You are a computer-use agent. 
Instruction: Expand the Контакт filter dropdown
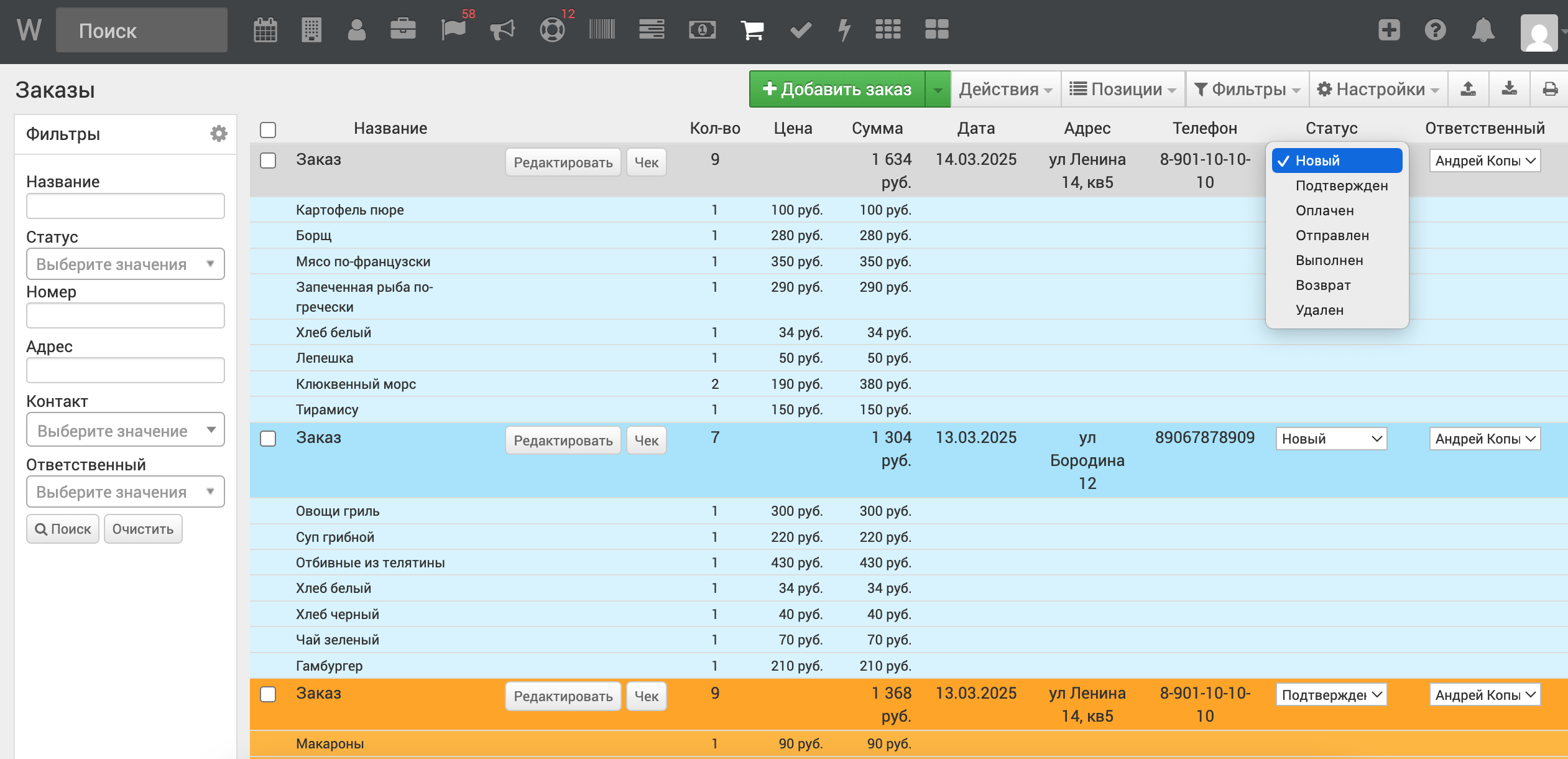pos(125,430)
